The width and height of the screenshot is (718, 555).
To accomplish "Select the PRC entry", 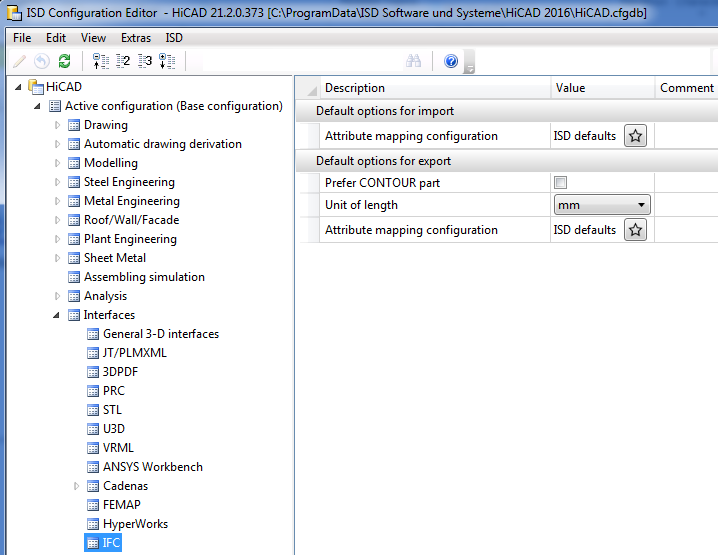I will (x=114, y=391).
